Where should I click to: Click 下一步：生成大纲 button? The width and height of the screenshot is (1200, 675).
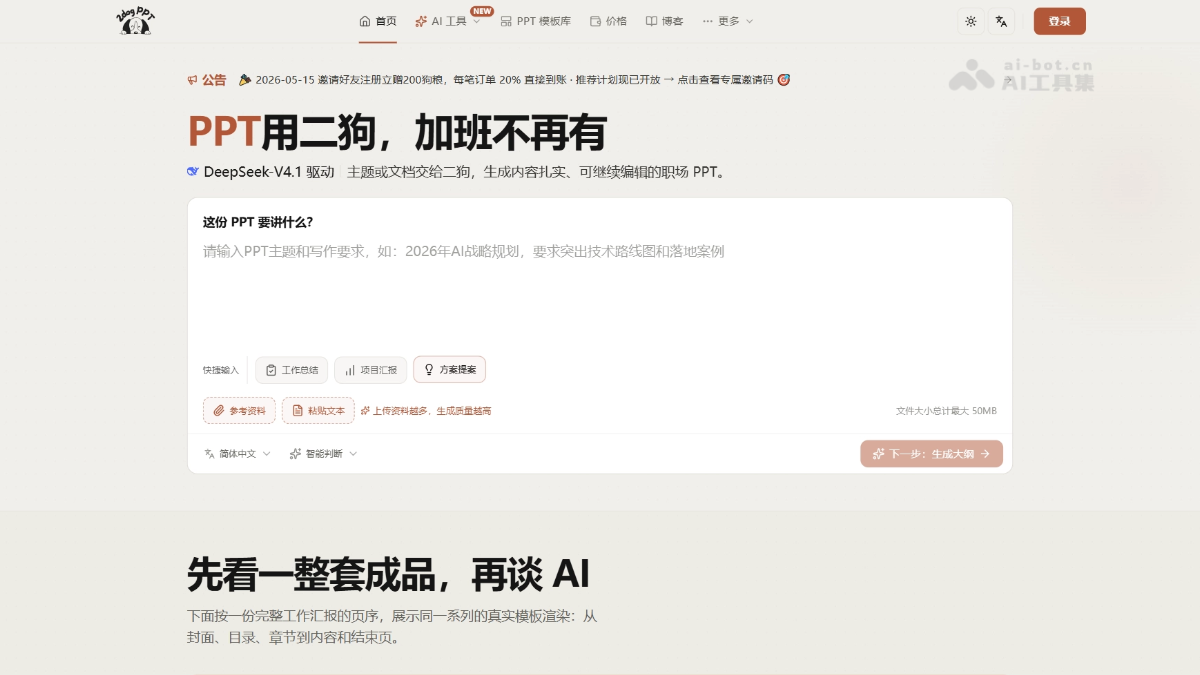(x=931, y=454)
